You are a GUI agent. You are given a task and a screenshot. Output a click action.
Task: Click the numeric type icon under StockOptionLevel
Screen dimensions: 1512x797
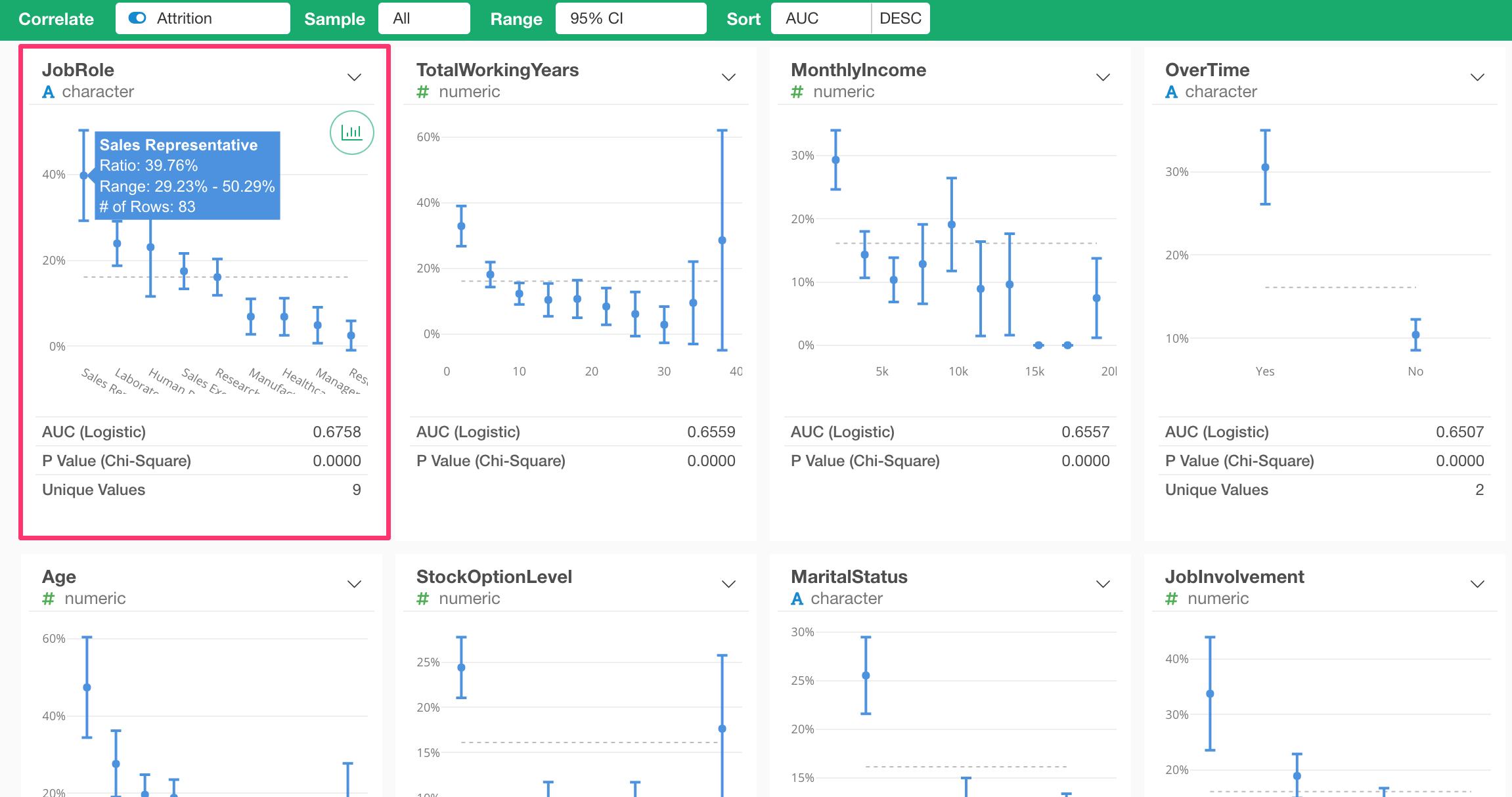pos(422,599)
